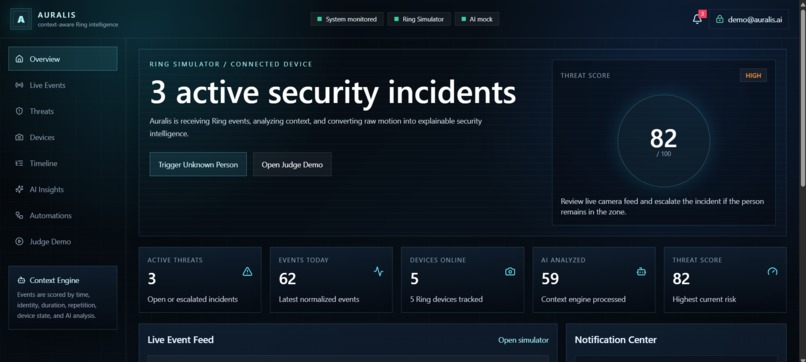
Task: Click the AI Insights sparkle icon
Action: coord(20,190)
